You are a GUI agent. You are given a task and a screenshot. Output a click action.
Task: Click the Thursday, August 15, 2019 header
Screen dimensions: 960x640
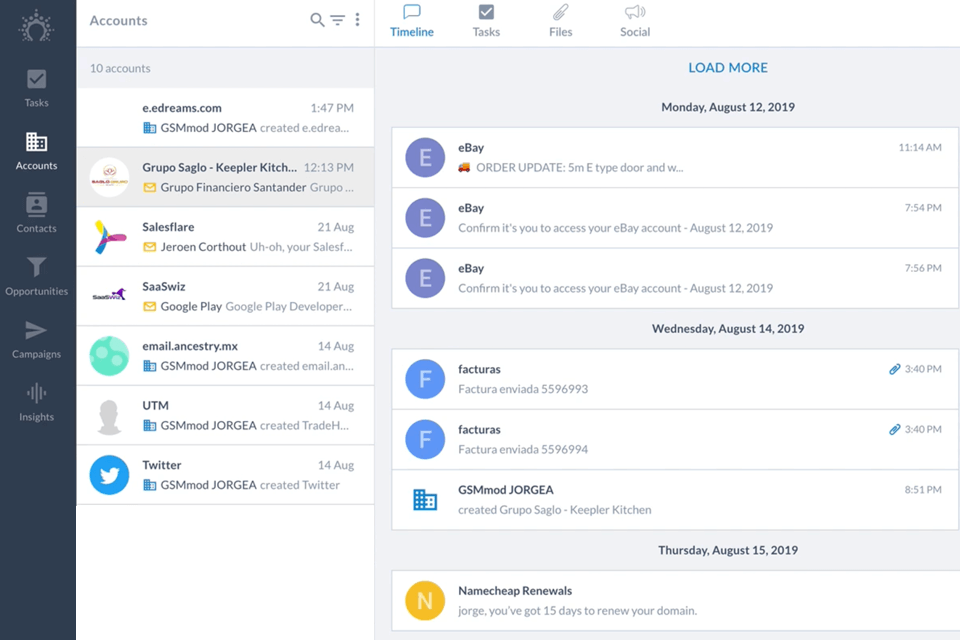[727, 551]
